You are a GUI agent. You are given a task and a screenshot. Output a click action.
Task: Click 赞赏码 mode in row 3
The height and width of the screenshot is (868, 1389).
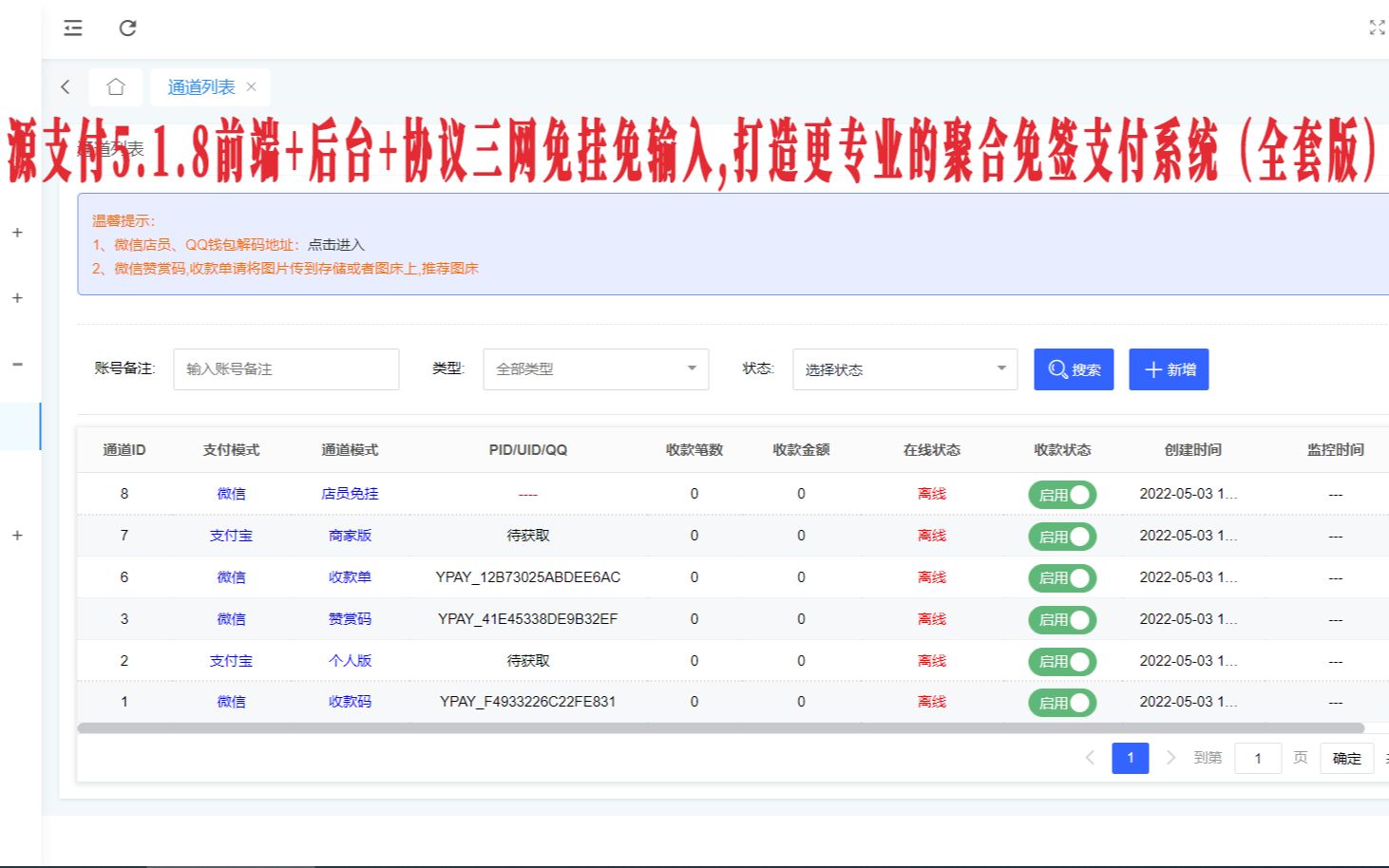[350, 619]
